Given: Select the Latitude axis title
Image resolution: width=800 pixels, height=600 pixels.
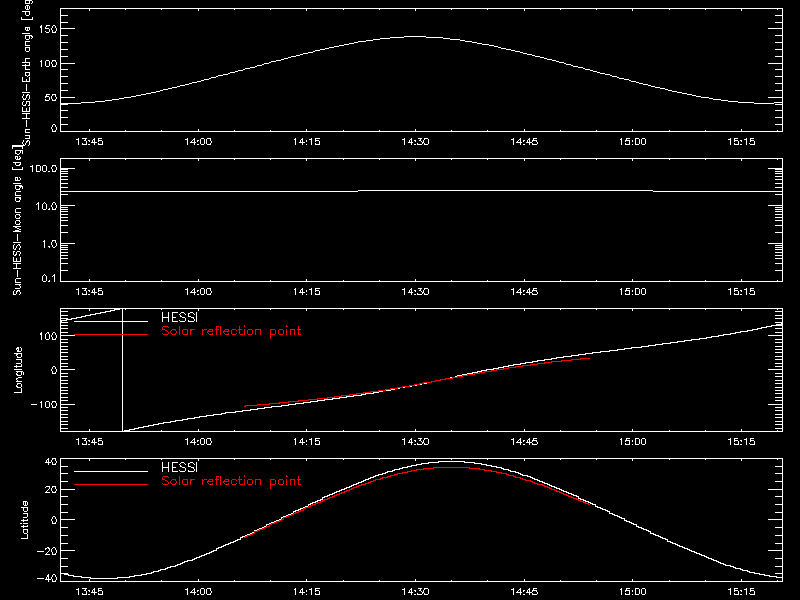Looking at the screenshot, I should tap(24, 520).
